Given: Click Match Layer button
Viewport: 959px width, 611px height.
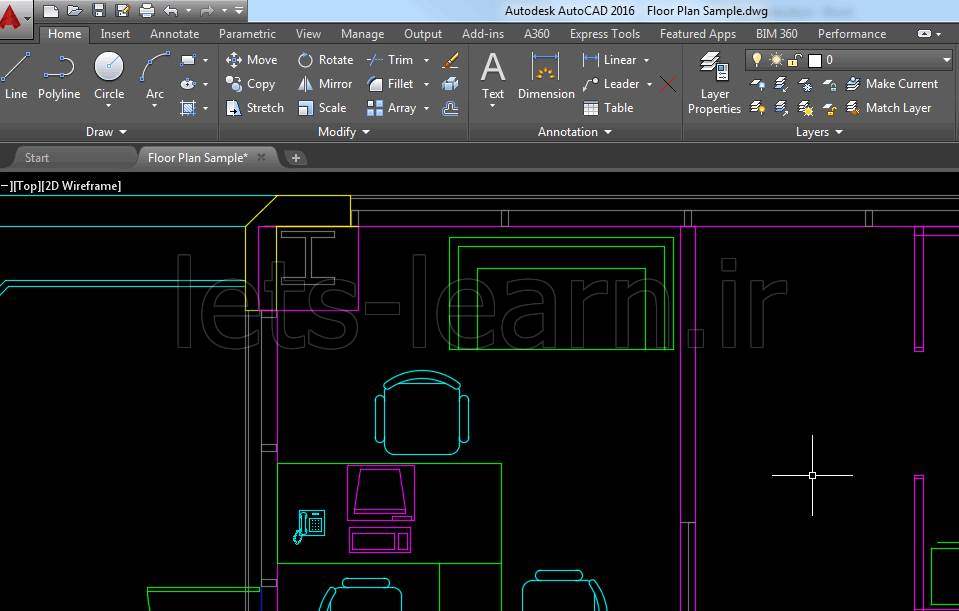Looking at the screenshot, I should [x=889, y=108].
